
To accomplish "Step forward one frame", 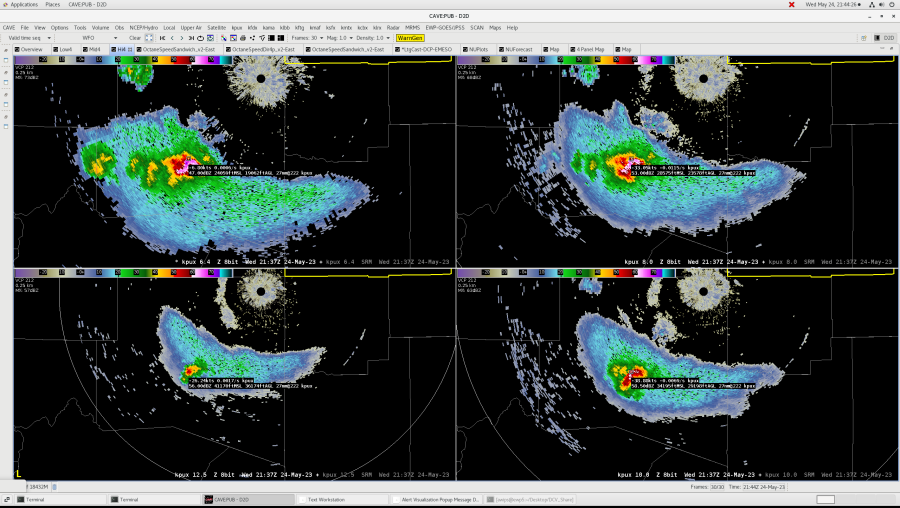I will click(181, 38).
